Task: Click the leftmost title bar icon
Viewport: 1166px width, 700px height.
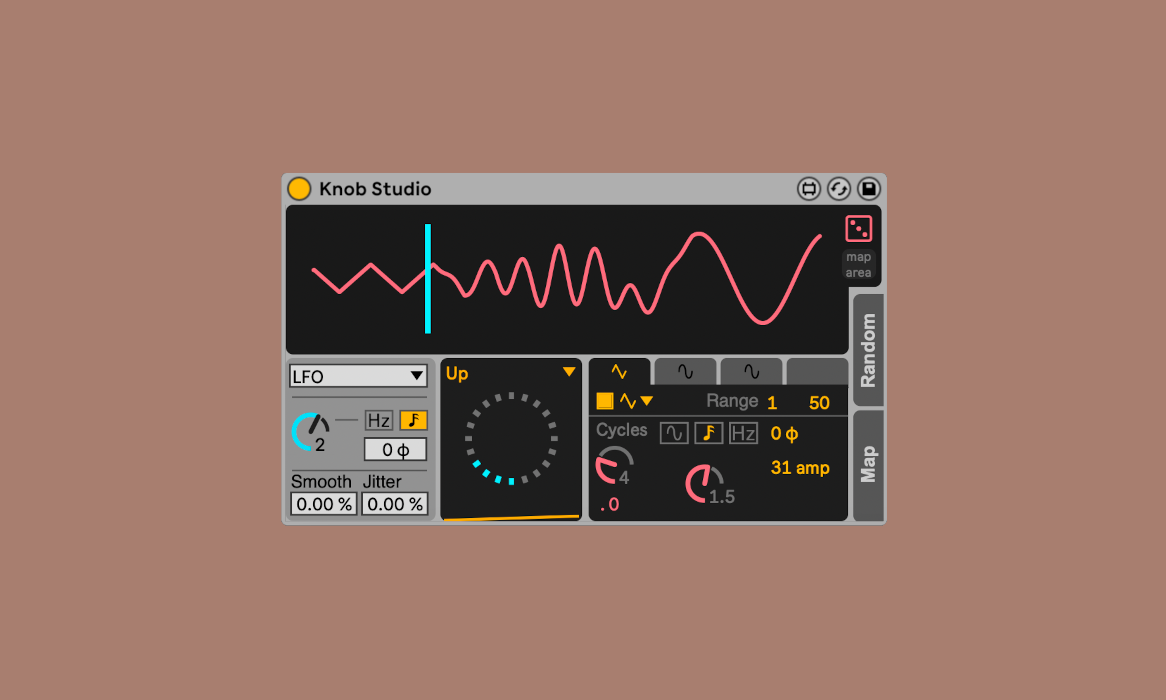Action: (809, 189)
